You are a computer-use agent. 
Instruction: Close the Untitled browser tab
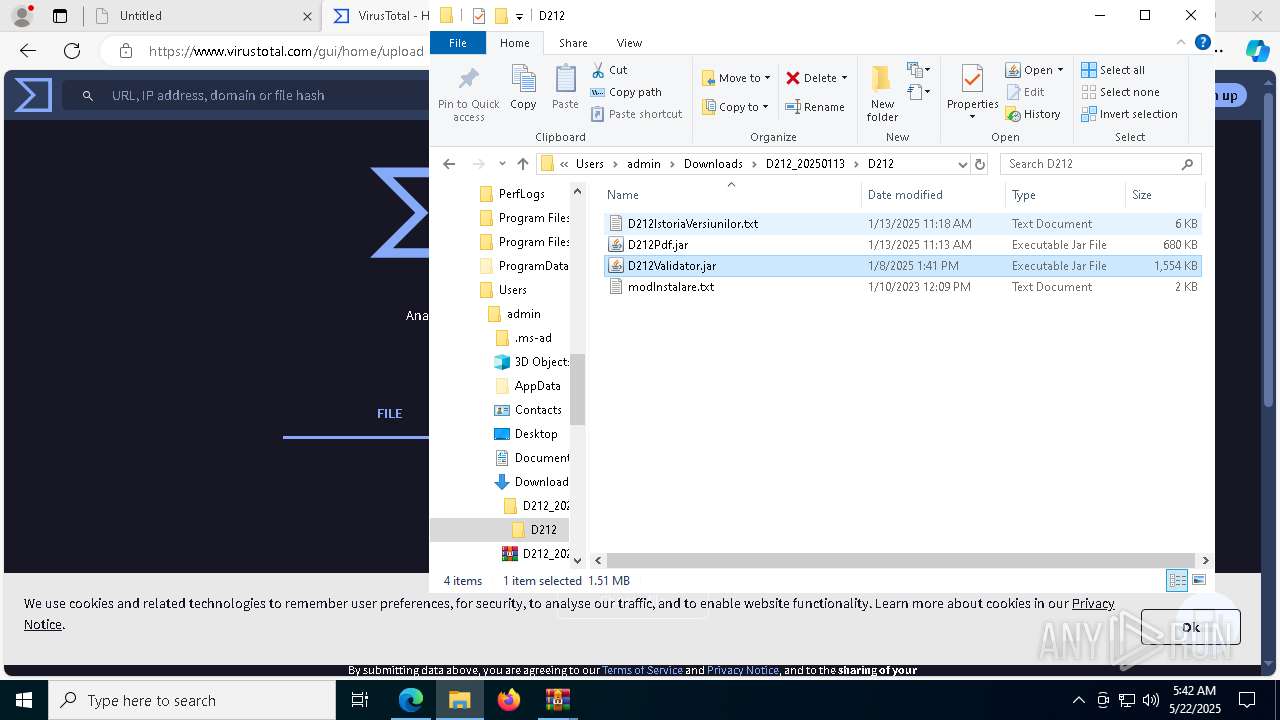(307, 16)
